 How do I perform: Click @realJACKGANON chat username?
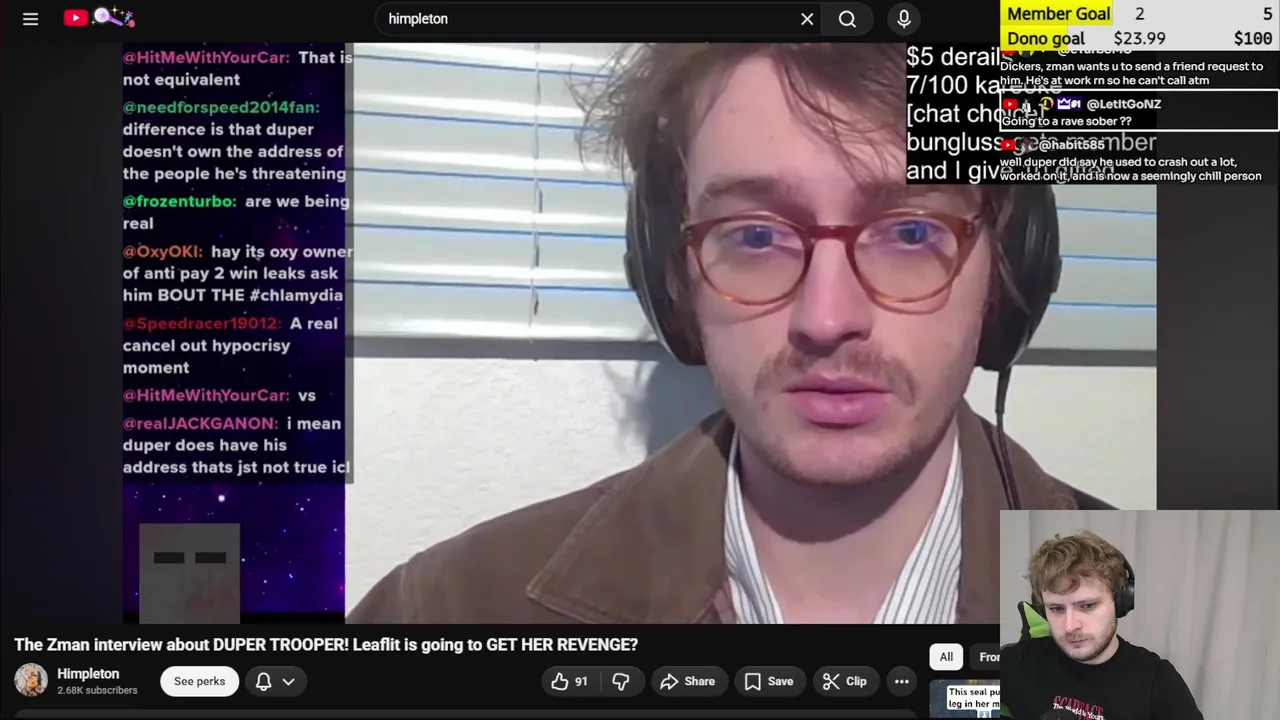pyautogui.click(x=201, y=423)
